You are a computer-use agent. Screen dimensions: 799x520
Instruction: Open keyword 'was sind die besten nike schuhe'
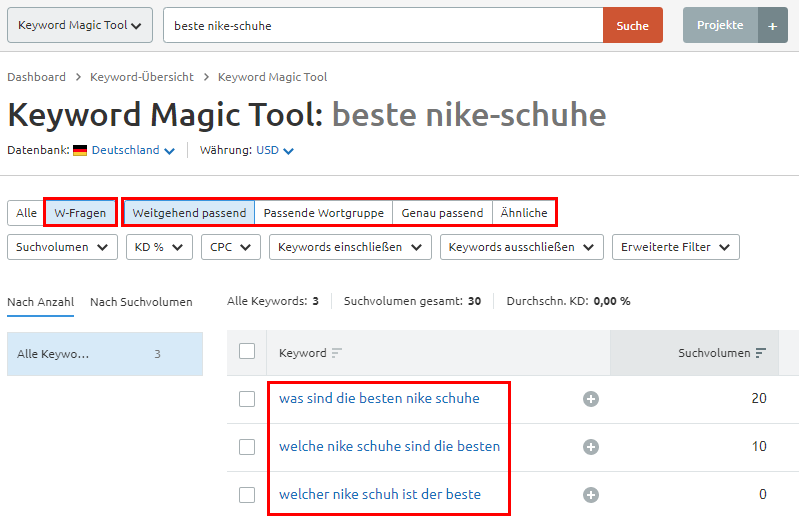(379, 398)
